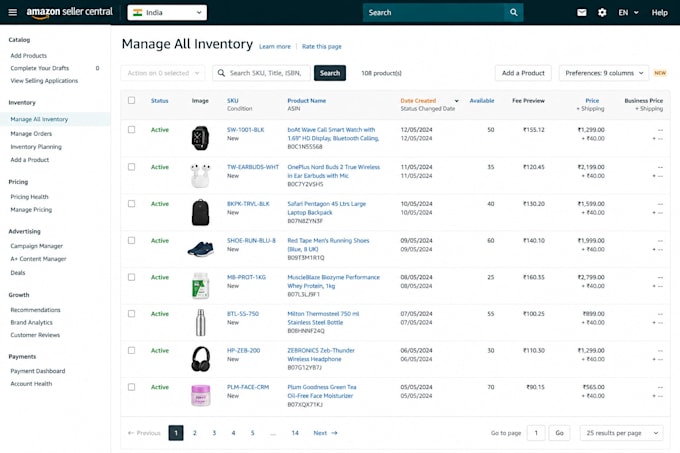
Task: Open the Learn more link
Action: [x=275, y=46]
